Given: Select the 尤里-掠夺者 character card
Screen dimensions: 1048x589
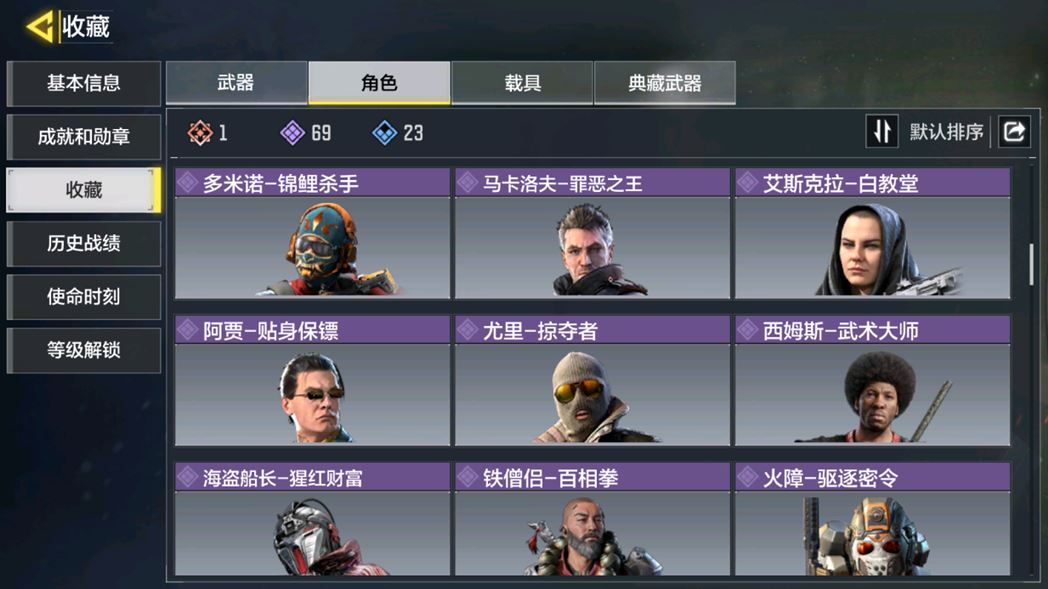Looking at the screenshot, I should pyautogui.click(x=592, y=380).
